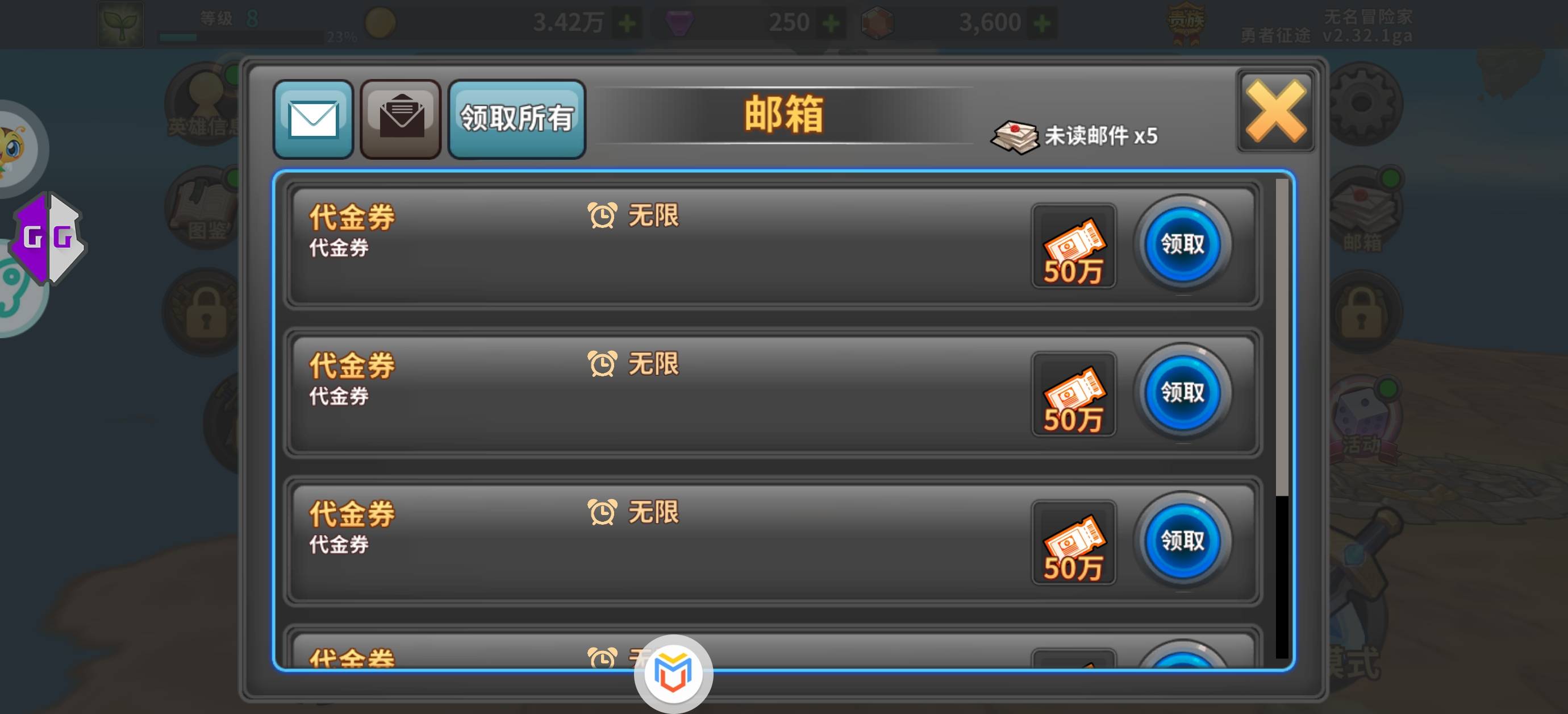
Task: Add purple gems with plus button
Action: coord(830,24)
